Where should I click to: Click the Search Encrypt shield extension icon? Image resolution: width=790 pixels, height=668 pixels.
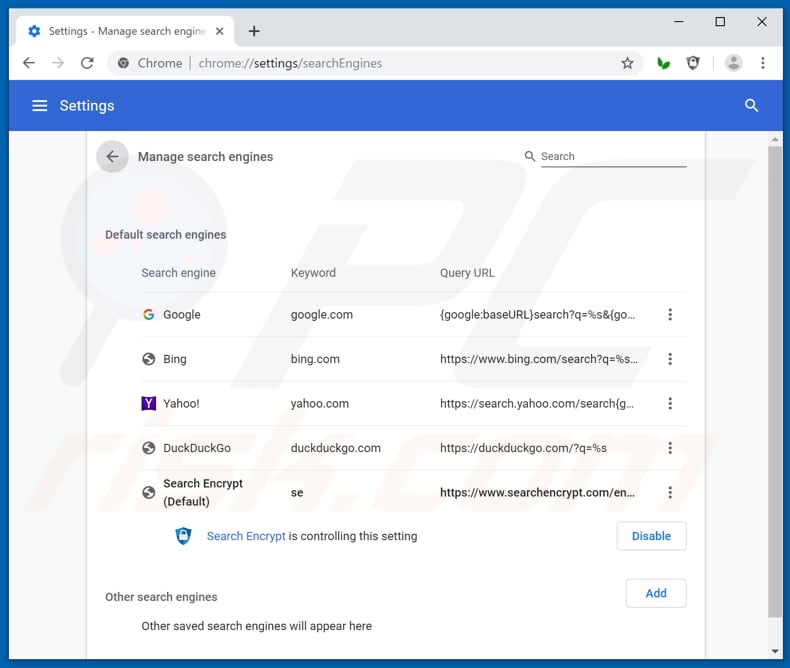coord(183,536)
